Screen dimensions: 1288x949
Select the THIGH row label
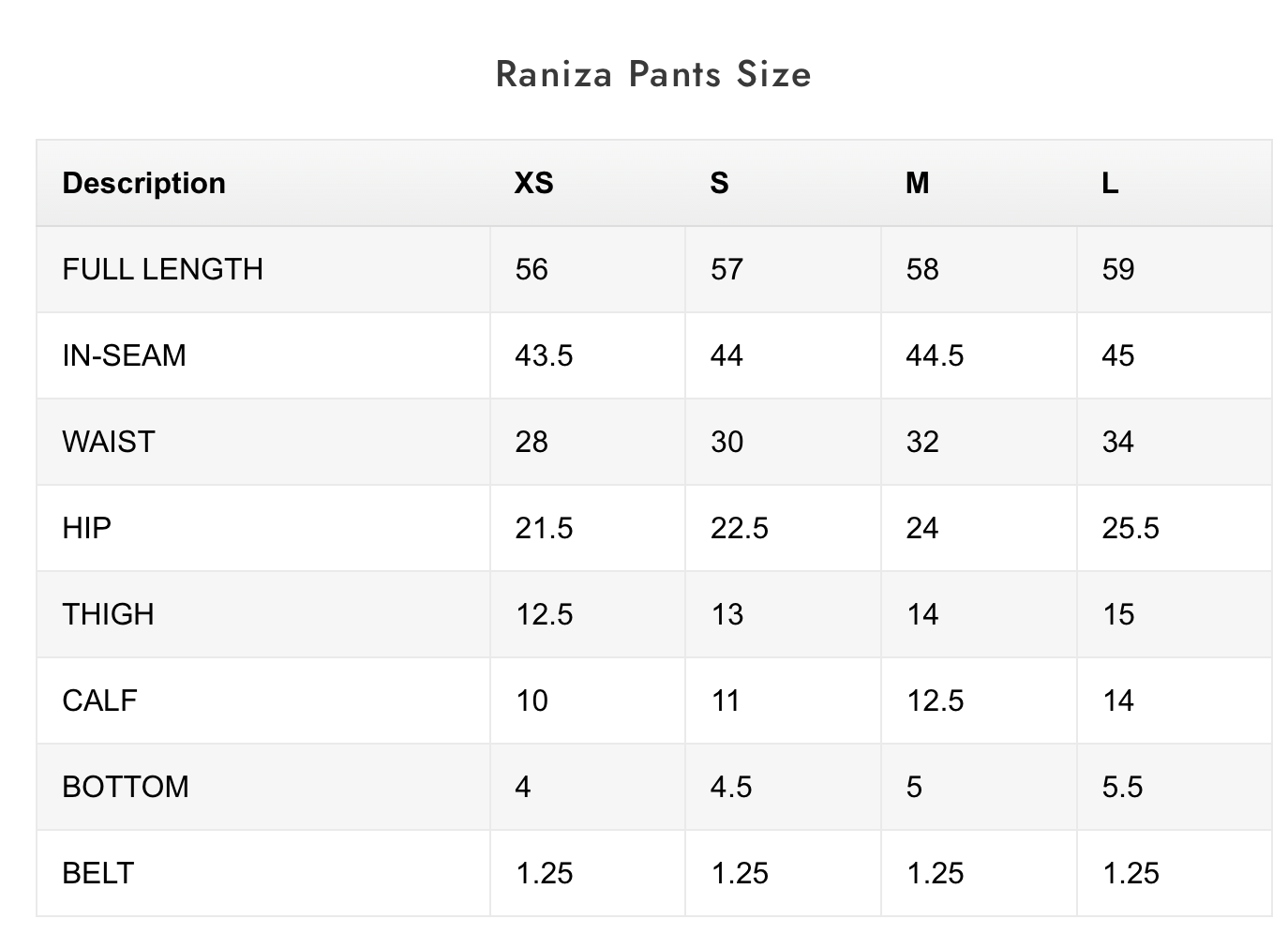pos(108,614)
